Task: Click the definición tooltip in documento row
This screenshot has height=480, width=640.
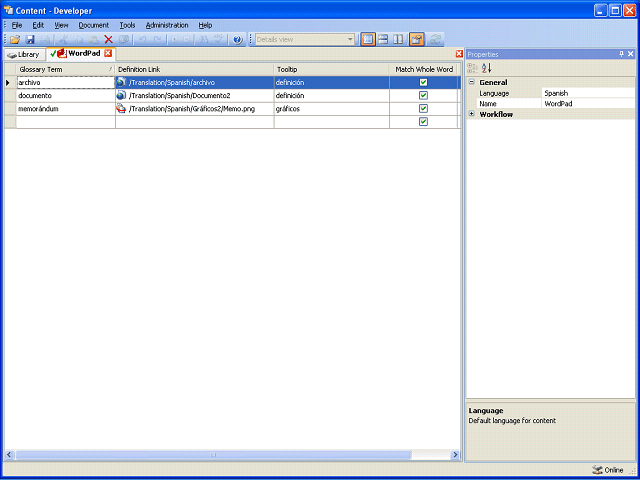Action: pos(331,96)
